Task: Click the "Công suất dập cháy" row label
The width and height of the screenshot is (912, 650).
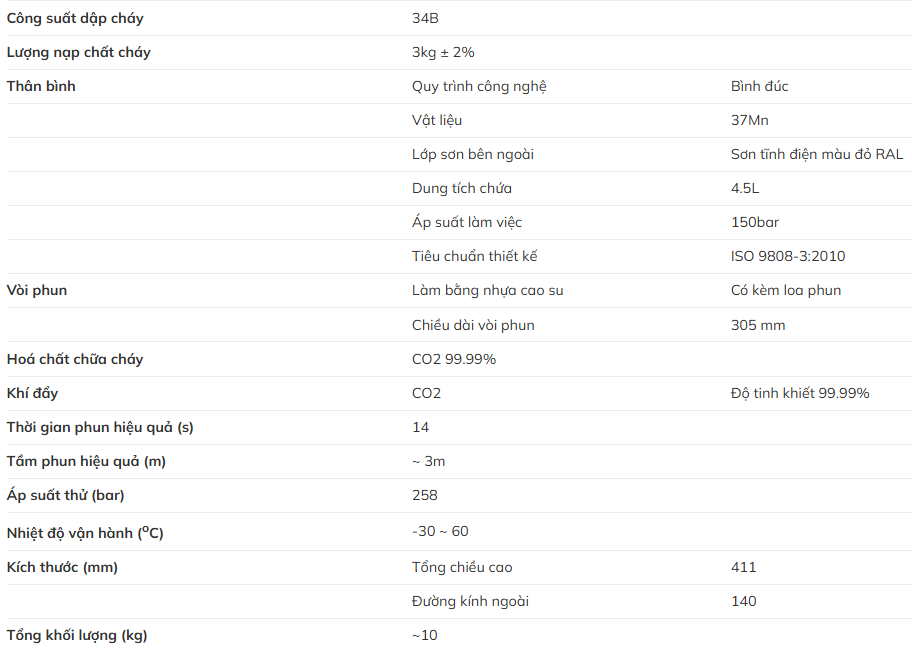Action: 77,18
